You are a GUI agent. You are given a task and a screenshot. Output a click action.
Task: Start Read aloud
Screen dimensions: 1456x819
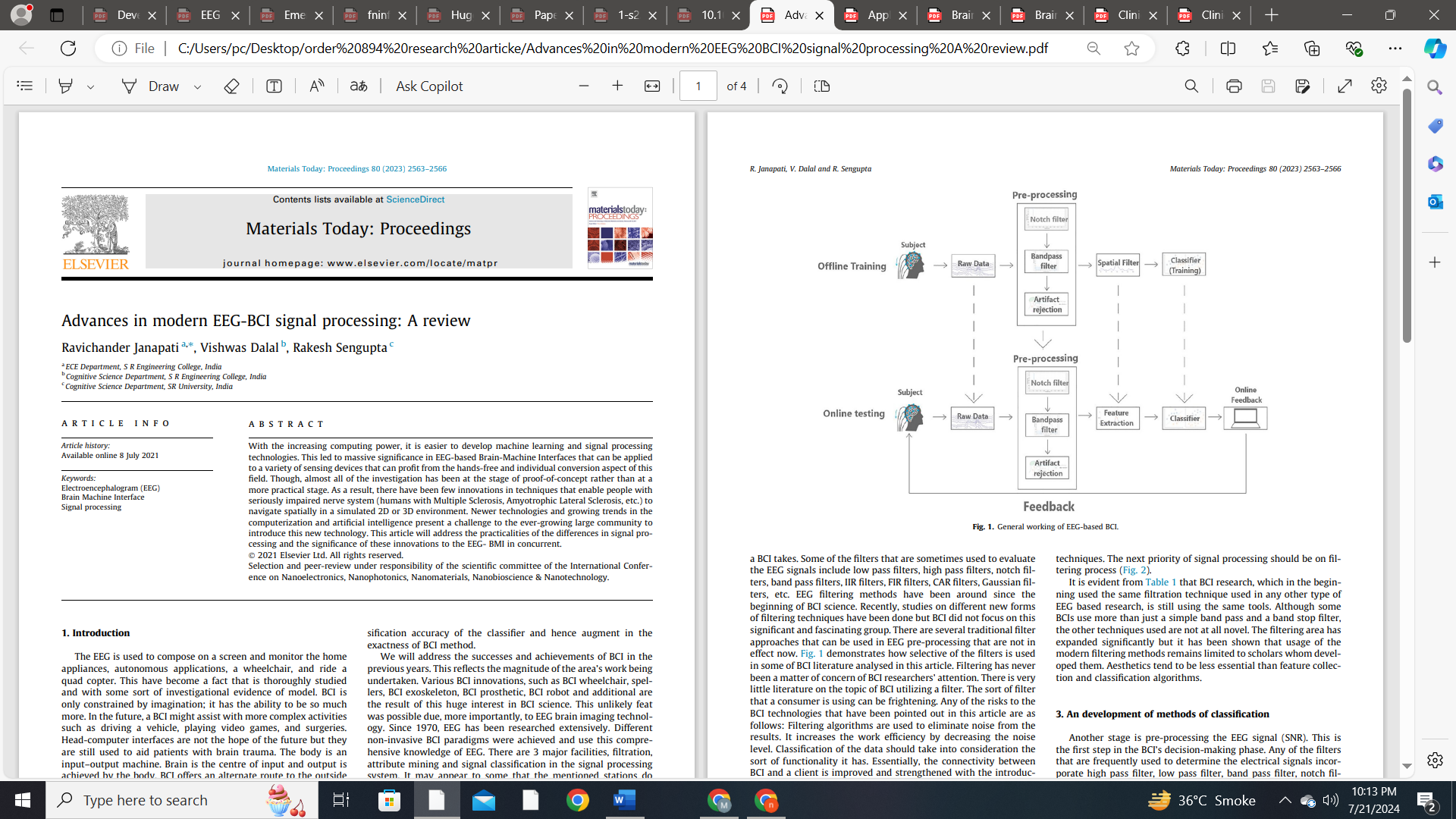(x=317, y=86)
